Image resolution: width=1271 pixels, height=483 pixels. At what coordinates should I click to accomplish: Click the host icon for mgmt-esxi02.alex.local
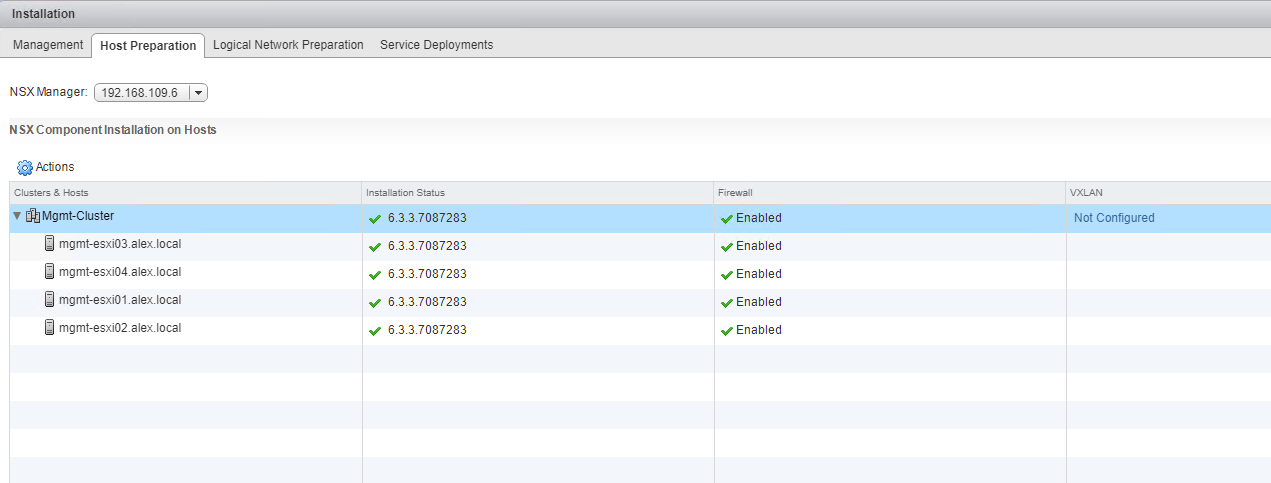coord(50,328)
